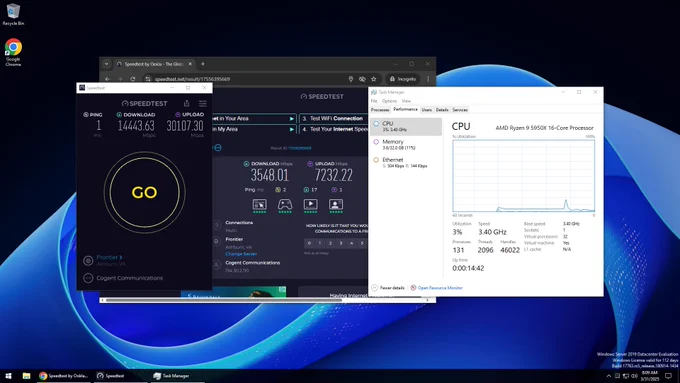Switch to Details tab in Task Manager
Viewport: 680px width, 383px height.
coord(442,110)
